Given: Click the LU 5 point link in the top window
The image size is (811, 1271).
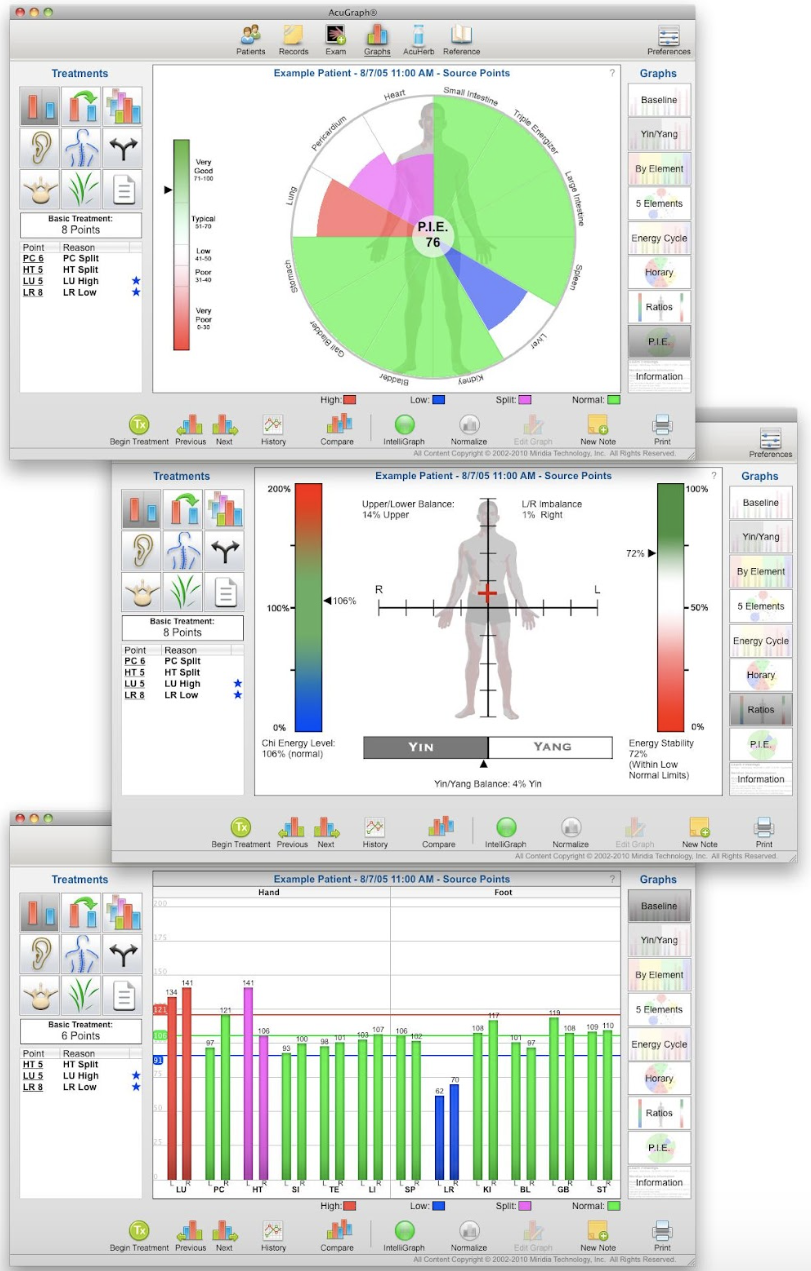Looking at the screenshot, I should click(33, 281).
